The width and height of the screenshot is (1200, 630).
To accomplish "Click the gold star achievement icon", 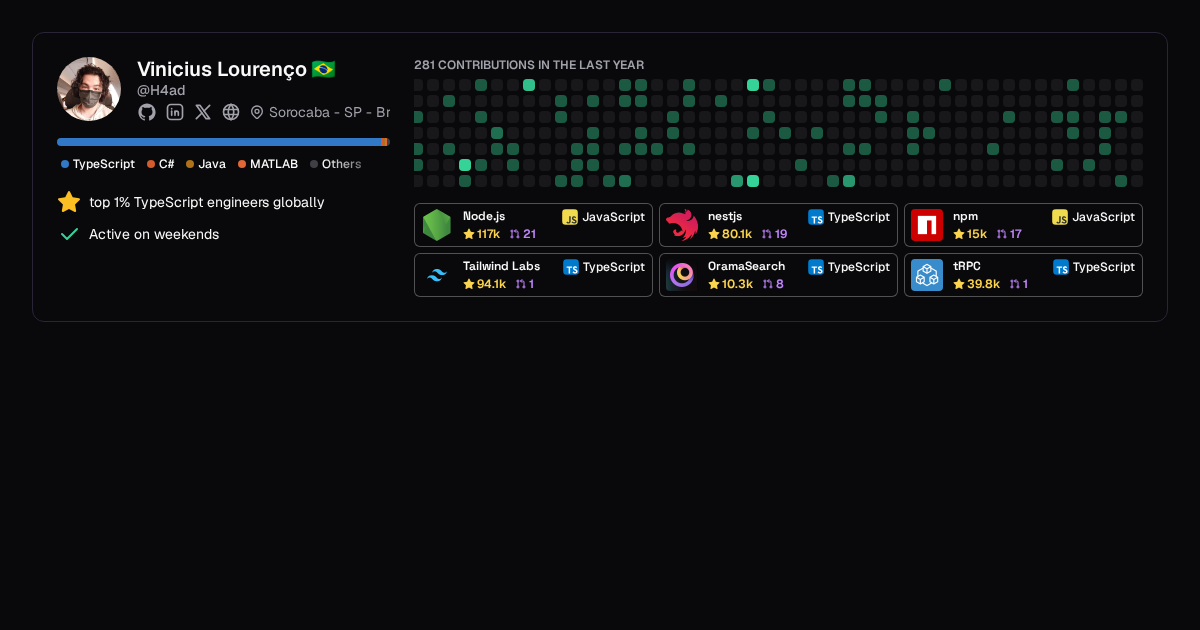I will (x=69, y=202).
